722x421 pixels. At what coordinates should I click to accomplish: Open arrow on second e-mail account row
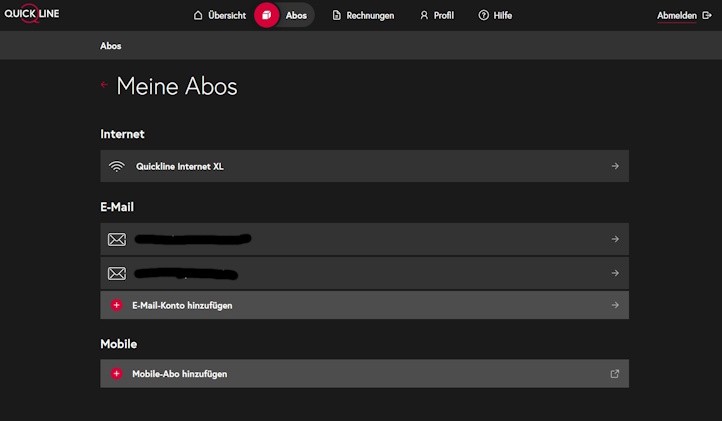tap(615, 273)
